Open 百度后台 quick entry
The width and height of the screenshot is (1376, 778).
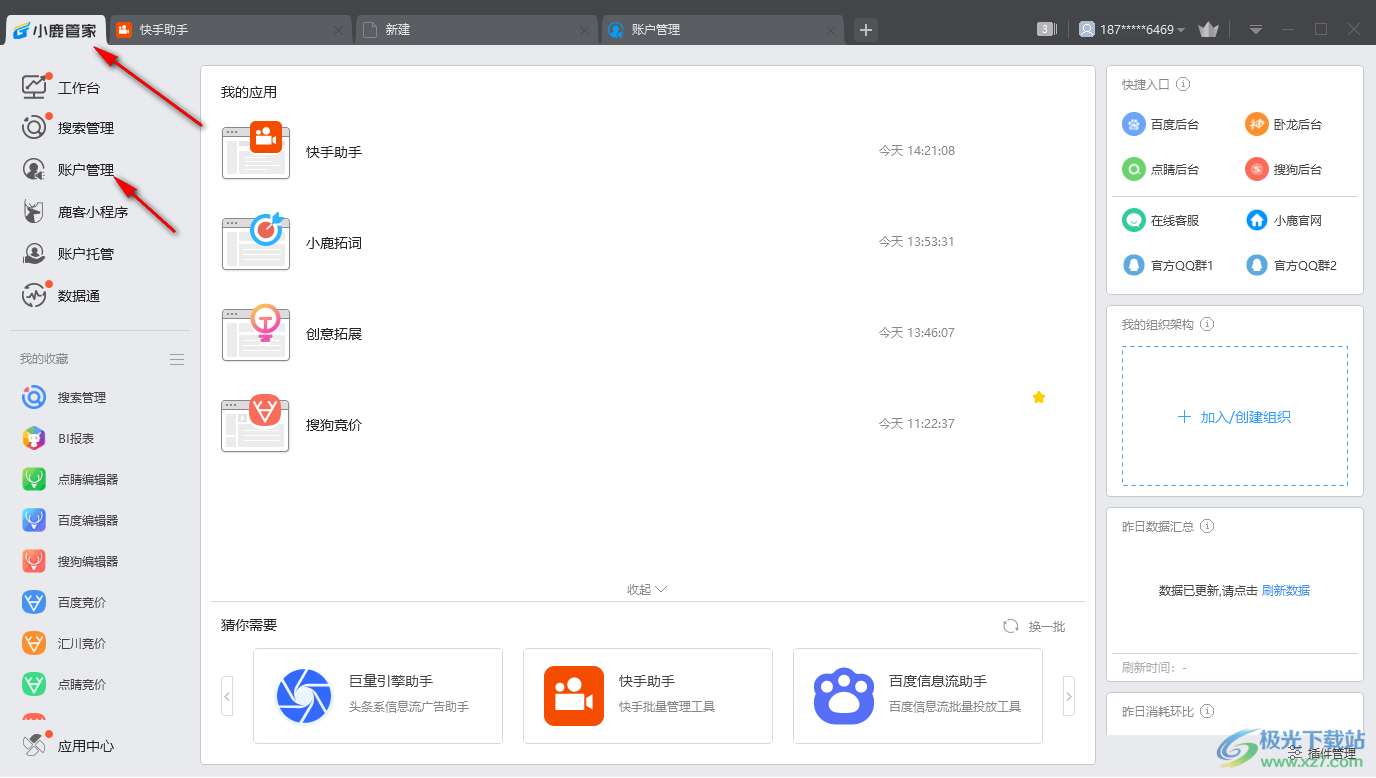[x=1161, y=124]
